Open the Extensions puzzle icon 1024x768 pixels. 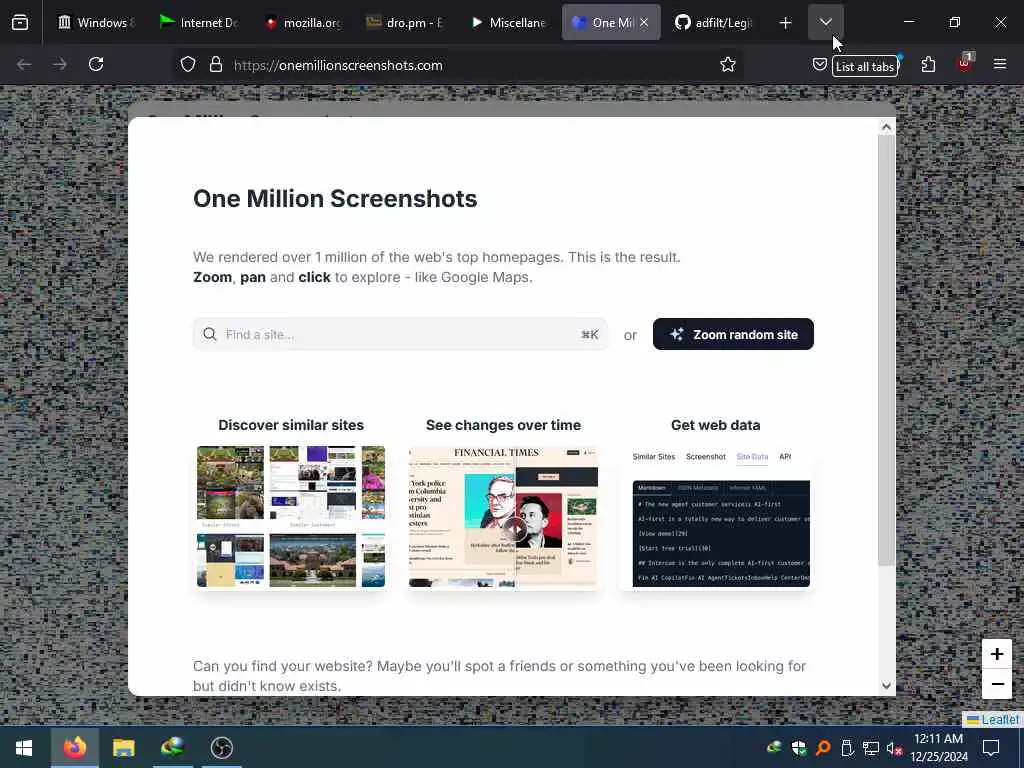[928, 64]
